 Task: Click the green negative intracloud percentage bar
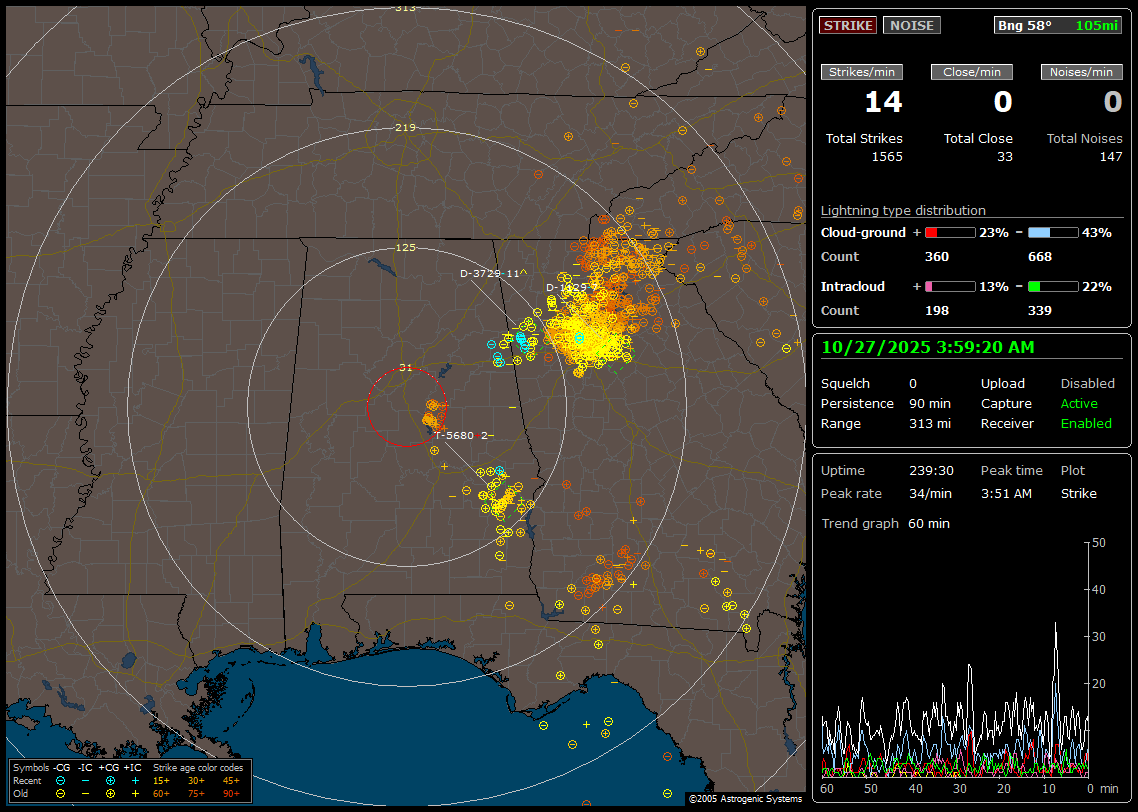click(x=1053, y=286)
